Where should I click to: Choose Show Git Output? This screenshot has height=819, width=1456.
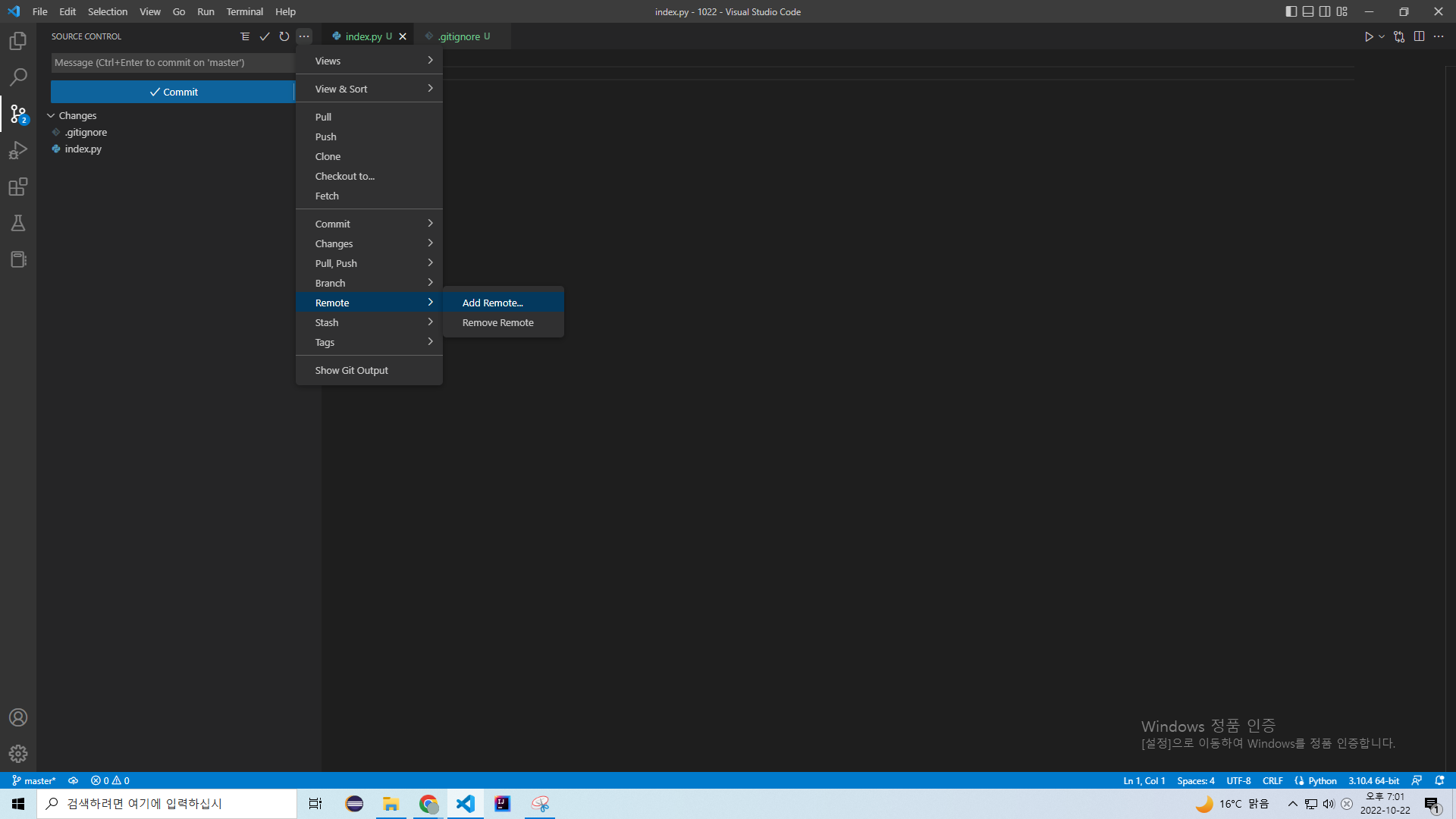click(369, 370)
